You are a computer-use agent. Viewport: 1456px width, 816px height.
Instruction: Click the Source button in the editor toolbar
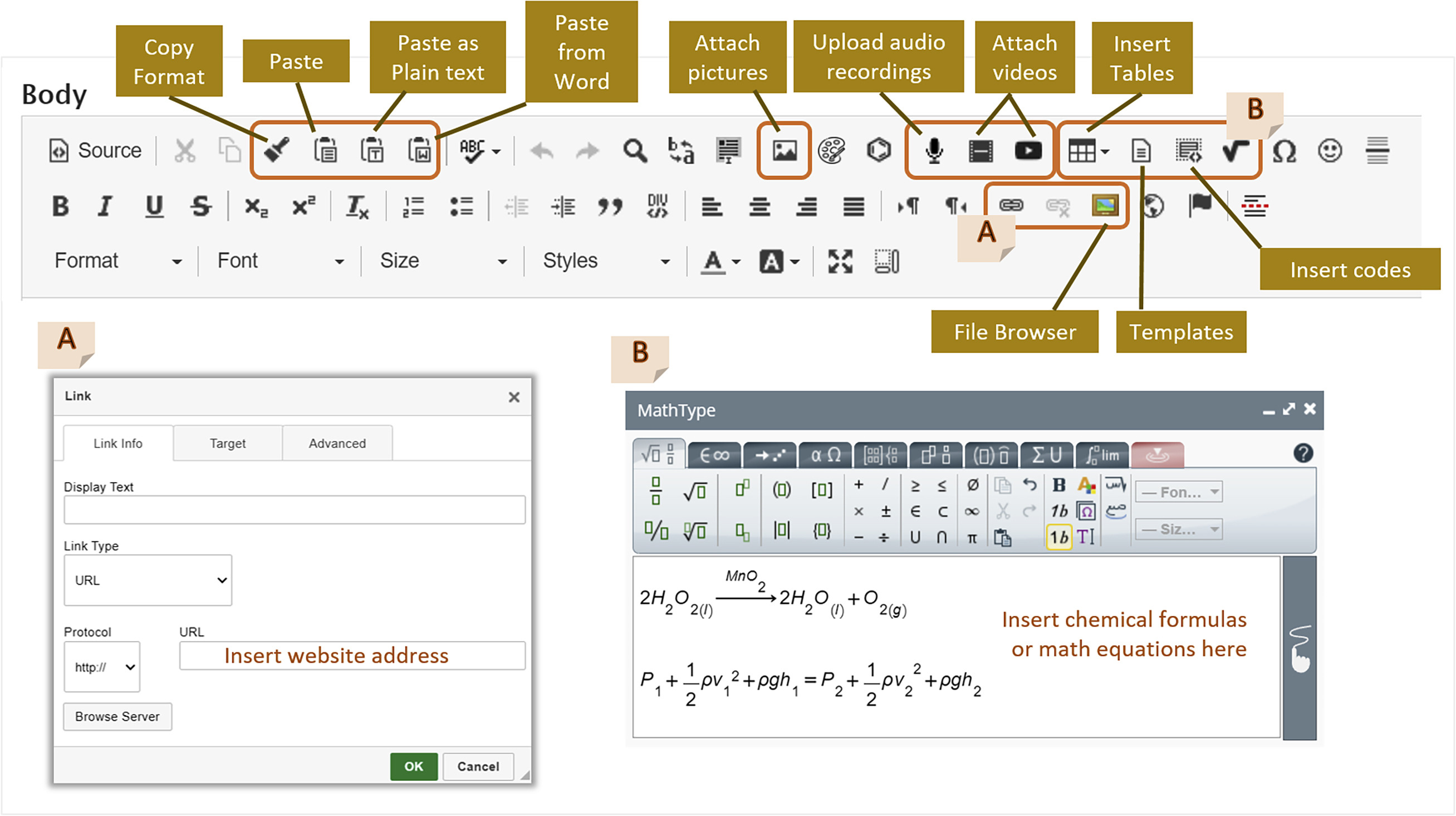(95, 150)
